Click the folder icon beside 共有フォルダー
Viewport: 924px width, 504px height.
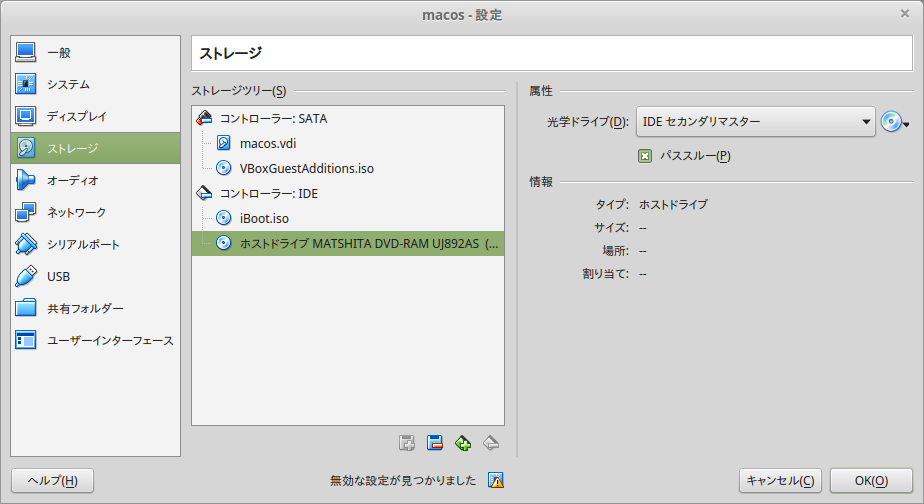(26, 308)
